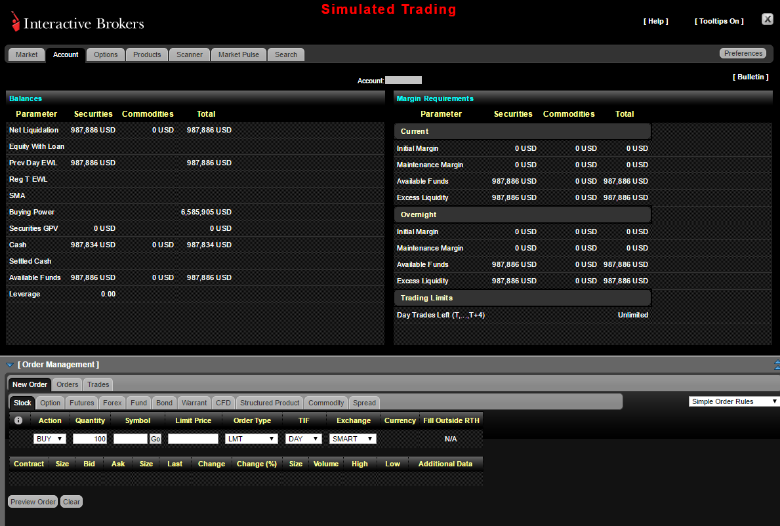Click the Overnight margin section header
The width and height of the screenshot is (780, 526).
522,214
